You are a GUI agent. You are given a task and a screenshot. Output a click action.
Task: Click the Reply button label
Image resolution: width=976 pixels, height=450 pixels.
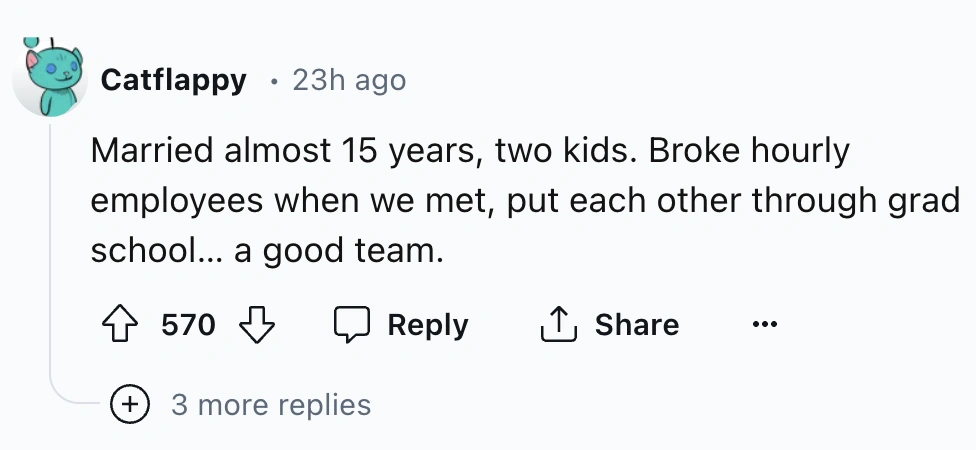pos(427,325)
